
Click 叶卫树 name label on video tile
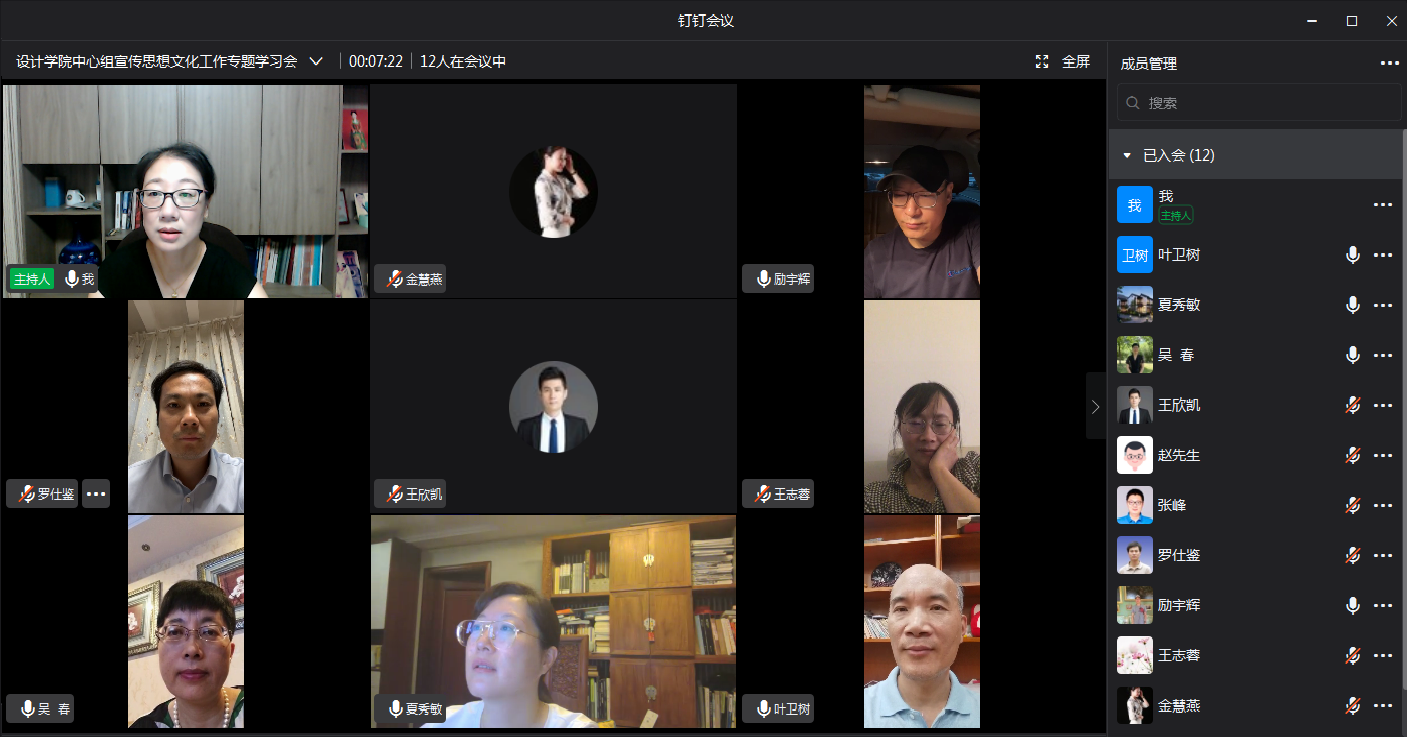783,709
